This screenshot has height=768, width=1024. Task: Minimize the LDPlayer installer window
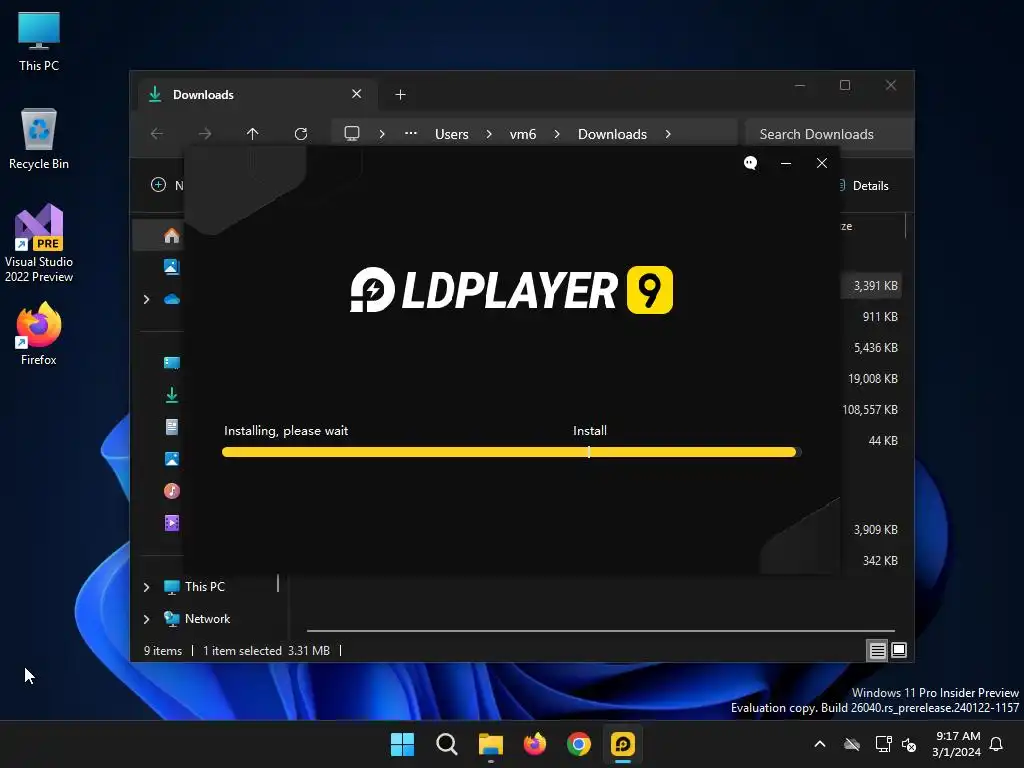[x=786, y=163]
